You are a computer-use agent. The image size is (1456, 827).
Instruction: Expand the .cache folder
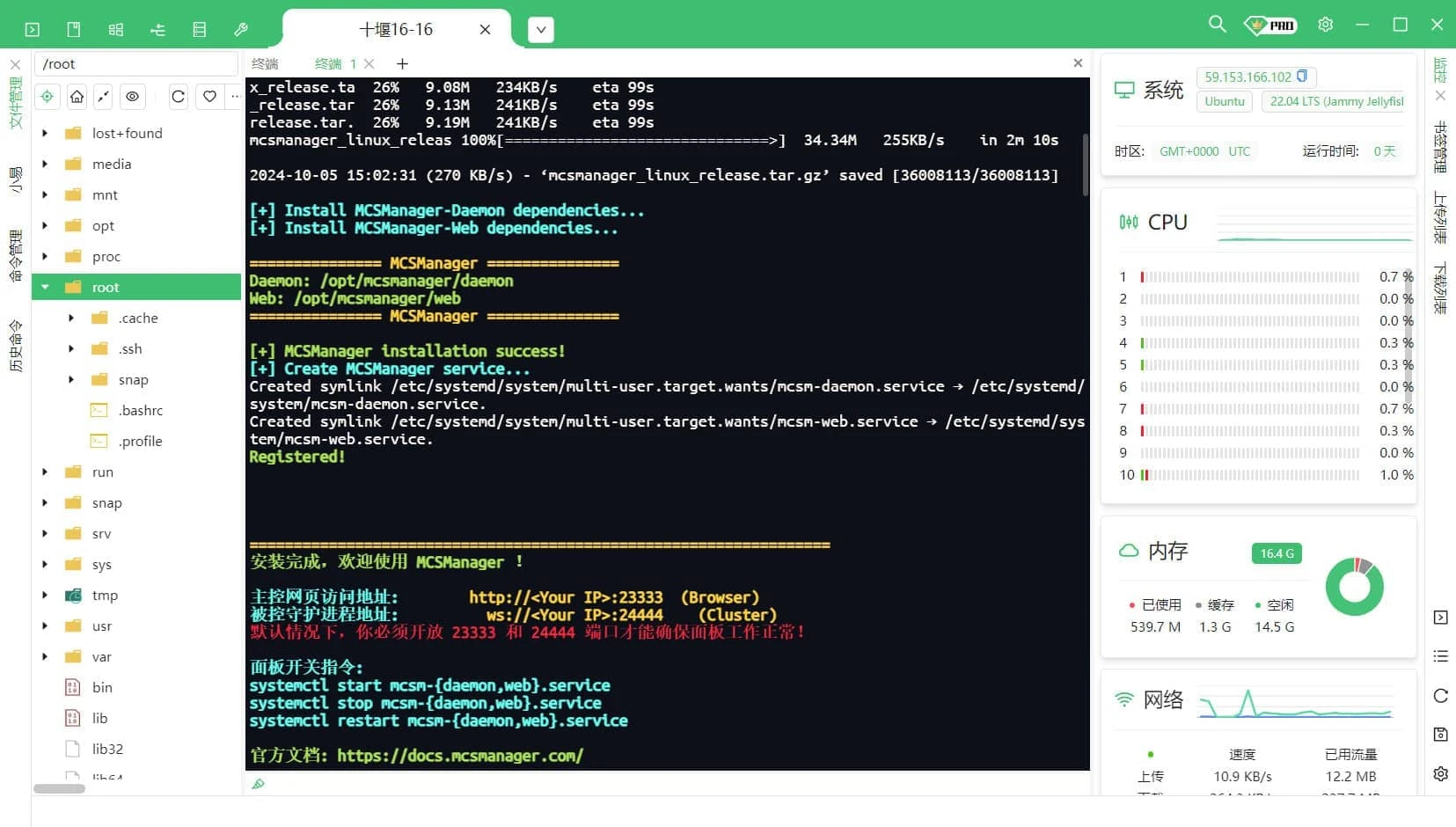[71, 318]
